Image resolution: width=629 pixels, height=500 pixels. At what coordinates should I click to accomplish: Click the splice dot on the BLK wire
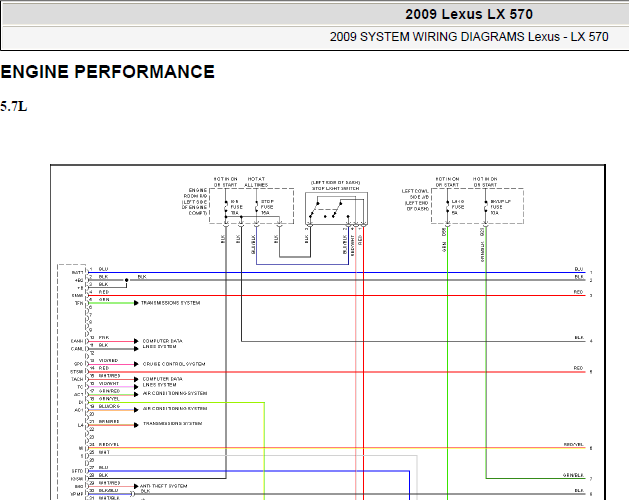click(x=126, y=280)
